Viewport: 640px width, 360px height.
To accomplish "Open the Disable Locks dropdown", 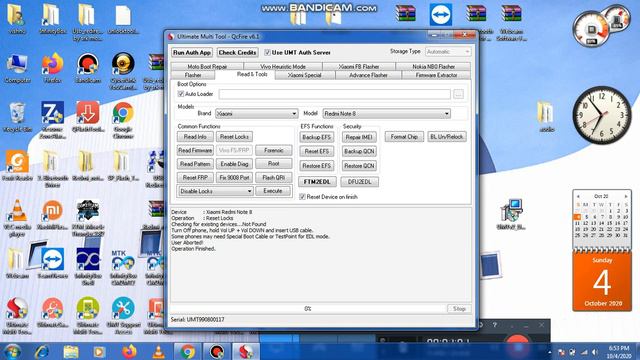I will [x=216, y=191].
